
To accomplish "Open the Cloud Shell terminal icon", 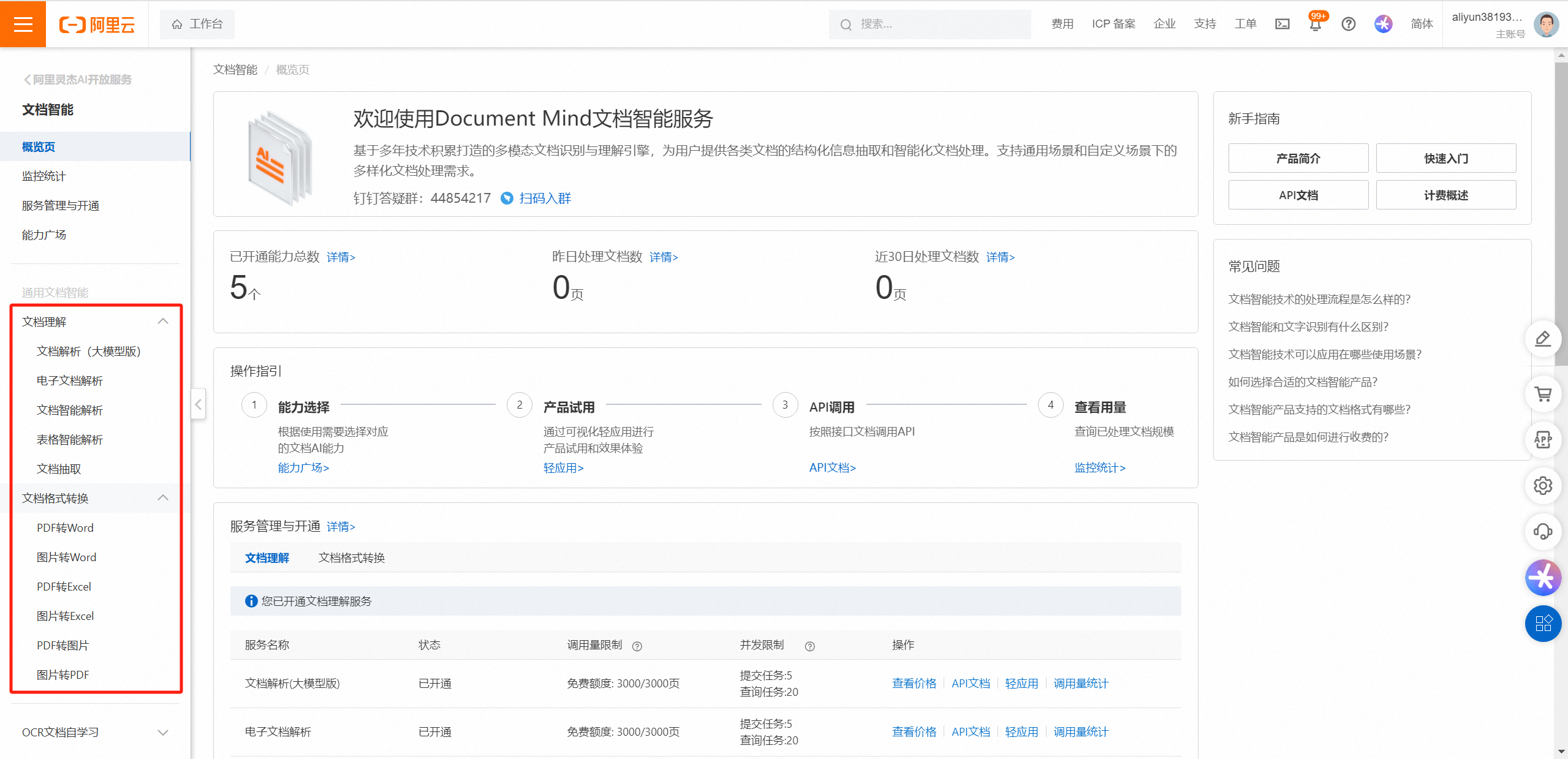I will click(1282, 24).
